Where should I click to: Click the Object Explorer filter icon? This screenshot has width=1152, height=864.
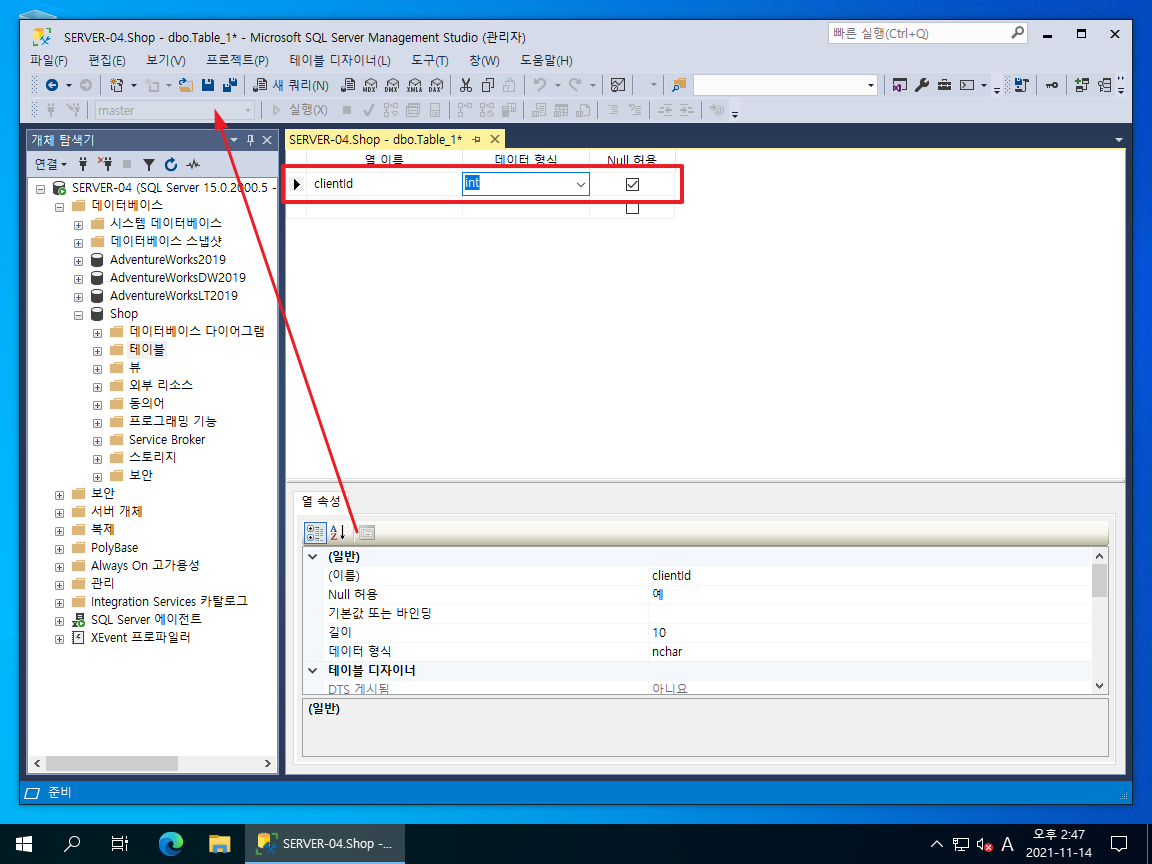click(149, 164)
